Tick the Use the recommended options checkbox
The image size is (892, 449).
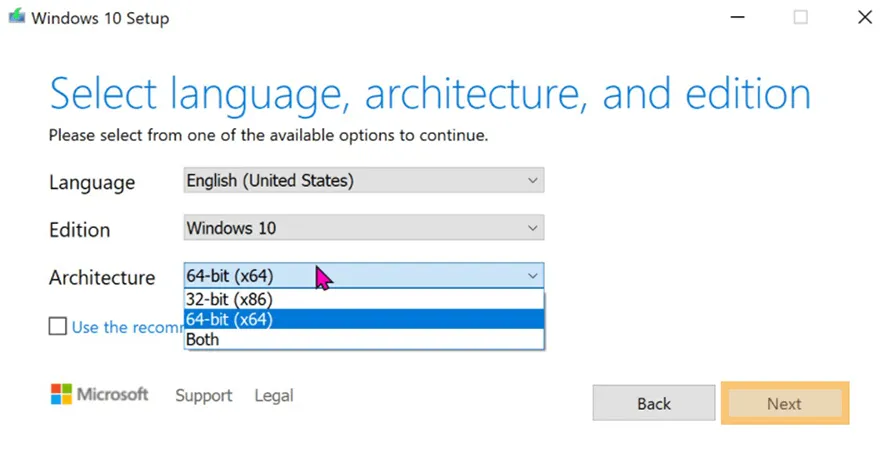(57, 326)
